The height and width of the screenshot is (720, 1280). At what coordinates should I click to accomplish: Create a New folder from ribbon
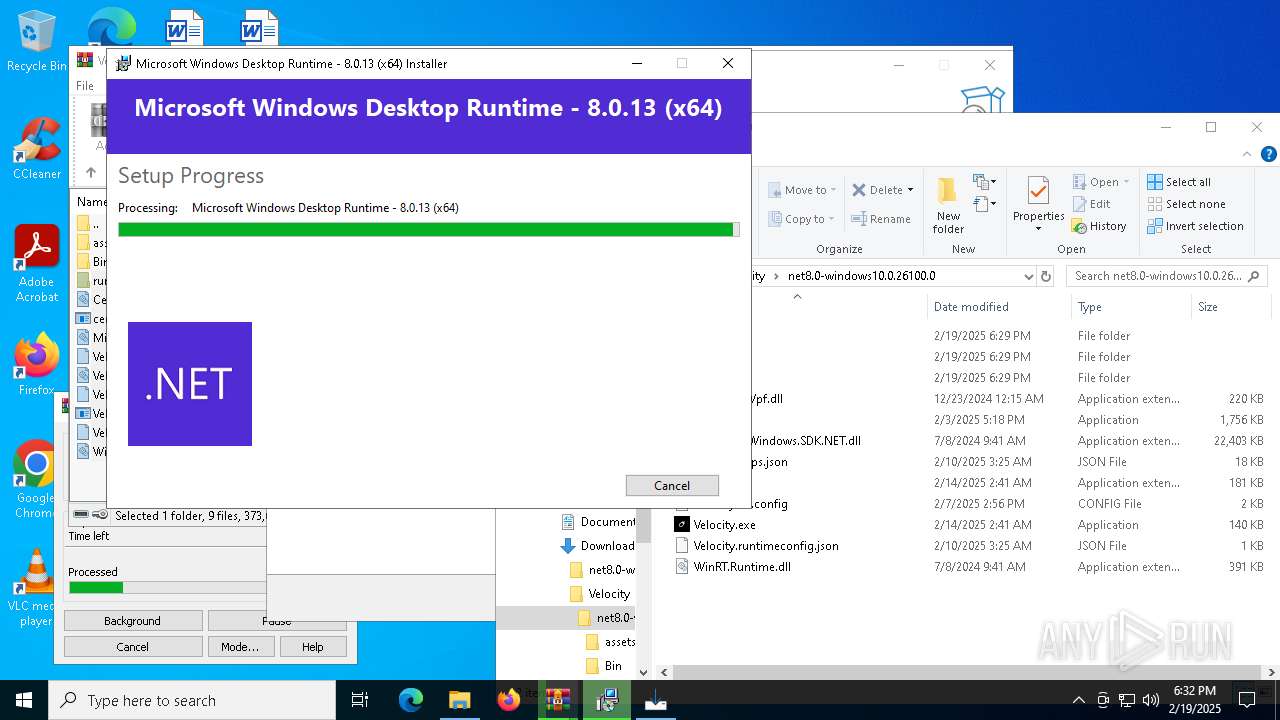pyautogui.click(x=948, y=205)
